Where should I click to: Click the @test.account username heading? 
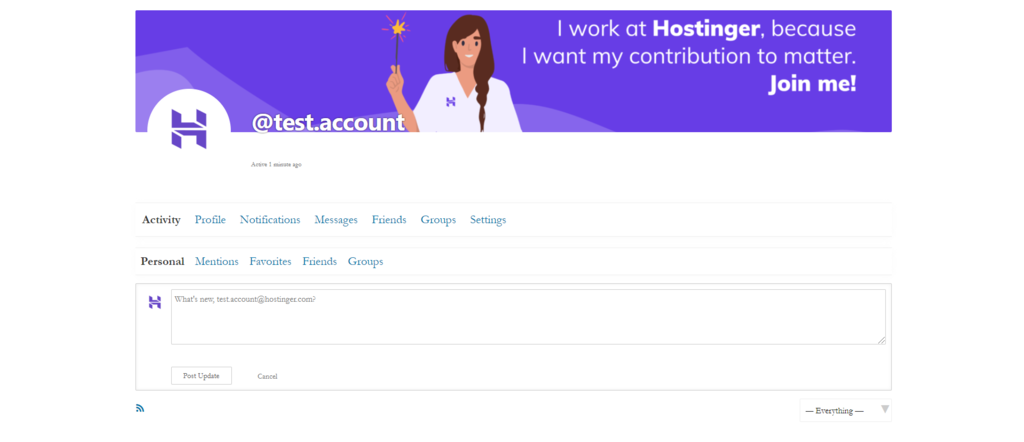click(x=328, y=123)
